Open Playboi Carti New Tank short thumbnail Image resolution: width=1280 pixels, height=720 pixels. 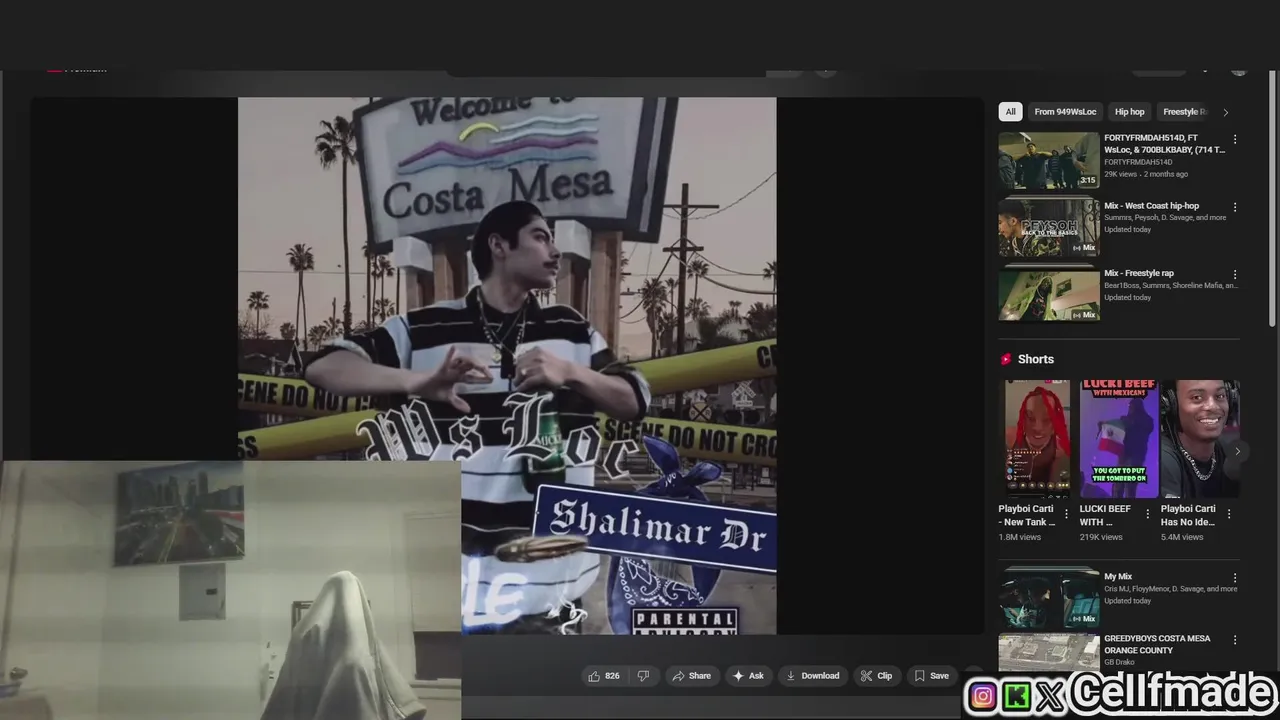(1036, 439)
